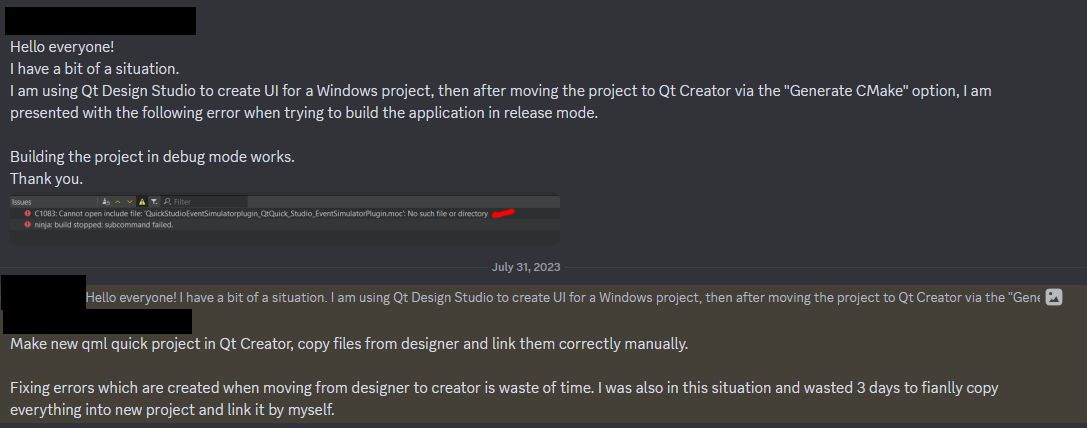Click the red error icon beside ninja message
Viewport: 1087px width, 428px height.
point(27,225)
